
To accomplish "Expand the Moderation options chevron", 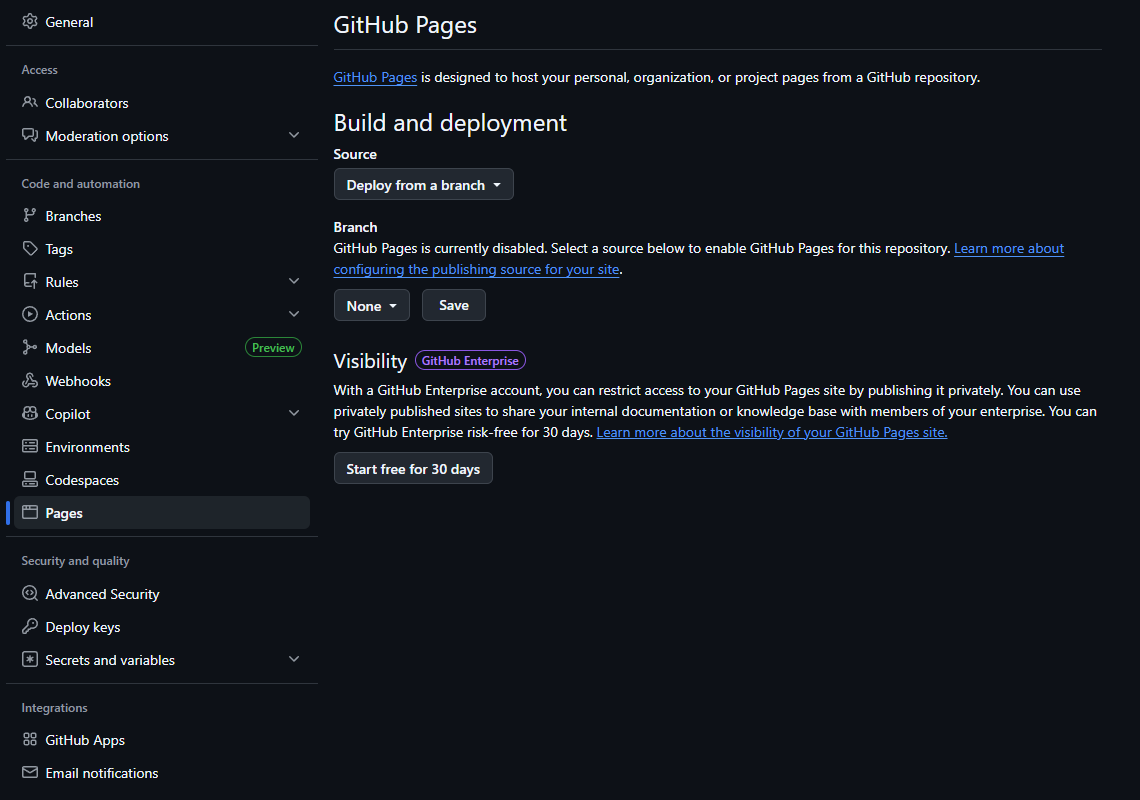I will (294, 135).
